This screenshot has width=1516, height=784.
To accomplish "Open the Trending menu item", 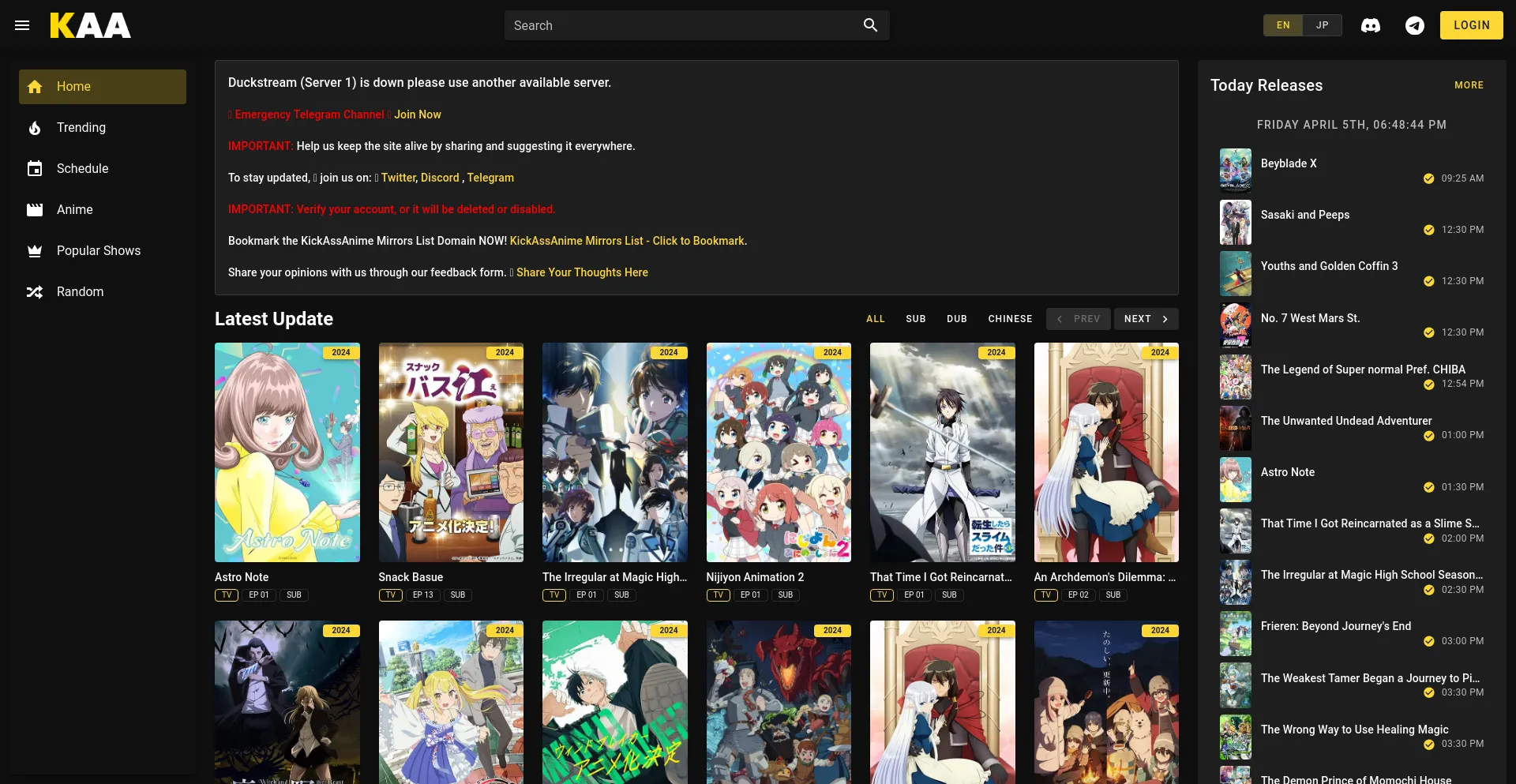I will click(103, 128).
